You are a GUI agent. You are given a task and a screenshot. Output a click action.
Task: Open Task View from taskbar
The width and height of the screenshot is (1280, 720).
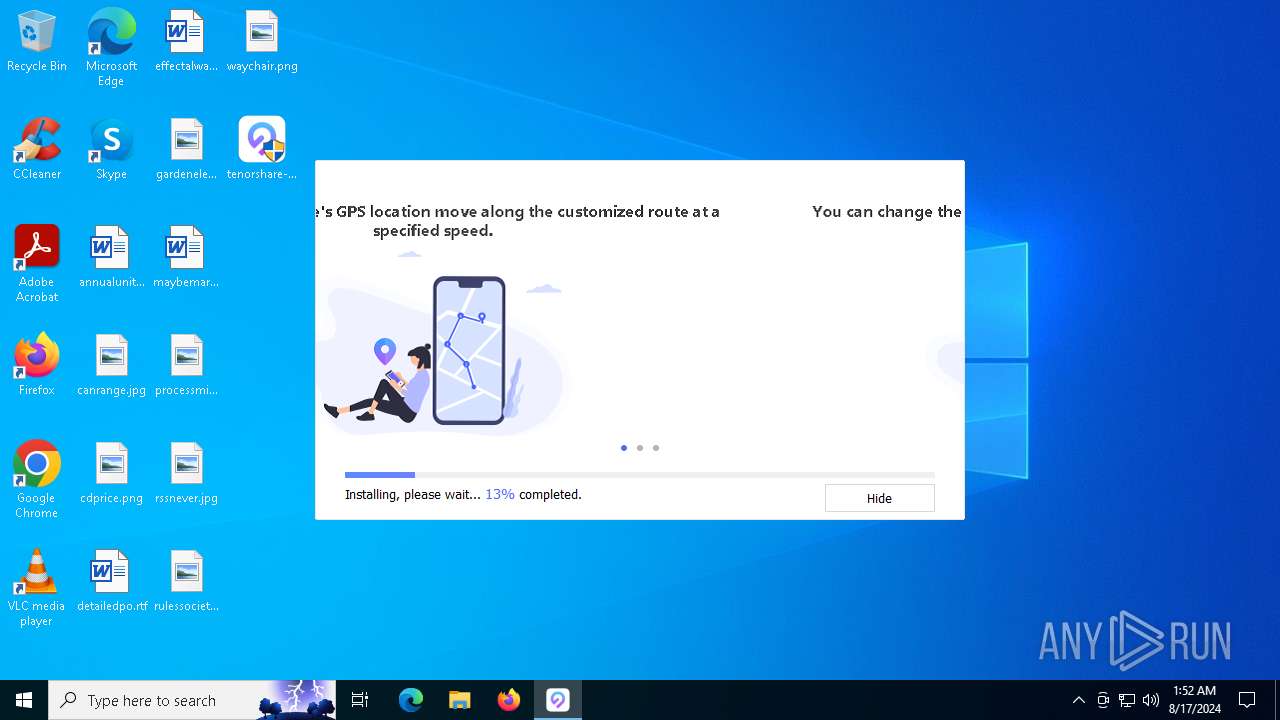click(x=360, y=700)
